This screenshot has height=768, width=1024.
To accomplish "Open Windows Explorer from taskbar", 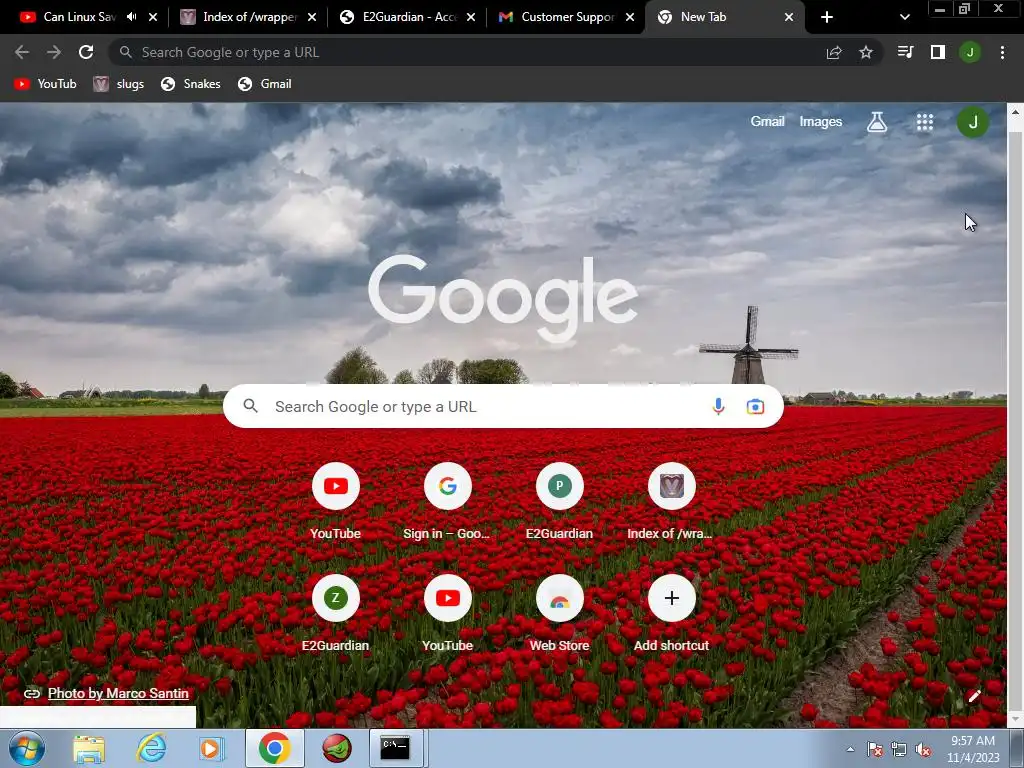I will pos(89,748).
